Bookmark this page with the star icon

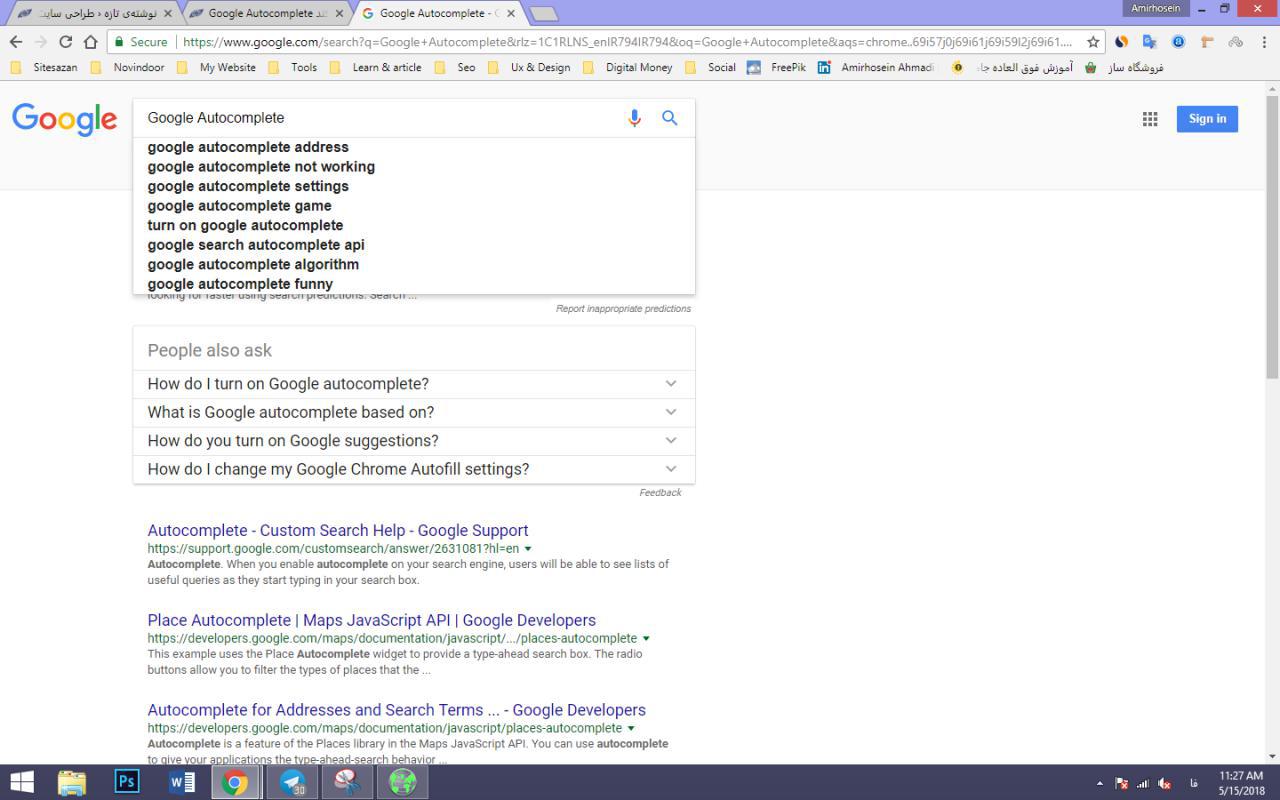[x=1093, y=42]
